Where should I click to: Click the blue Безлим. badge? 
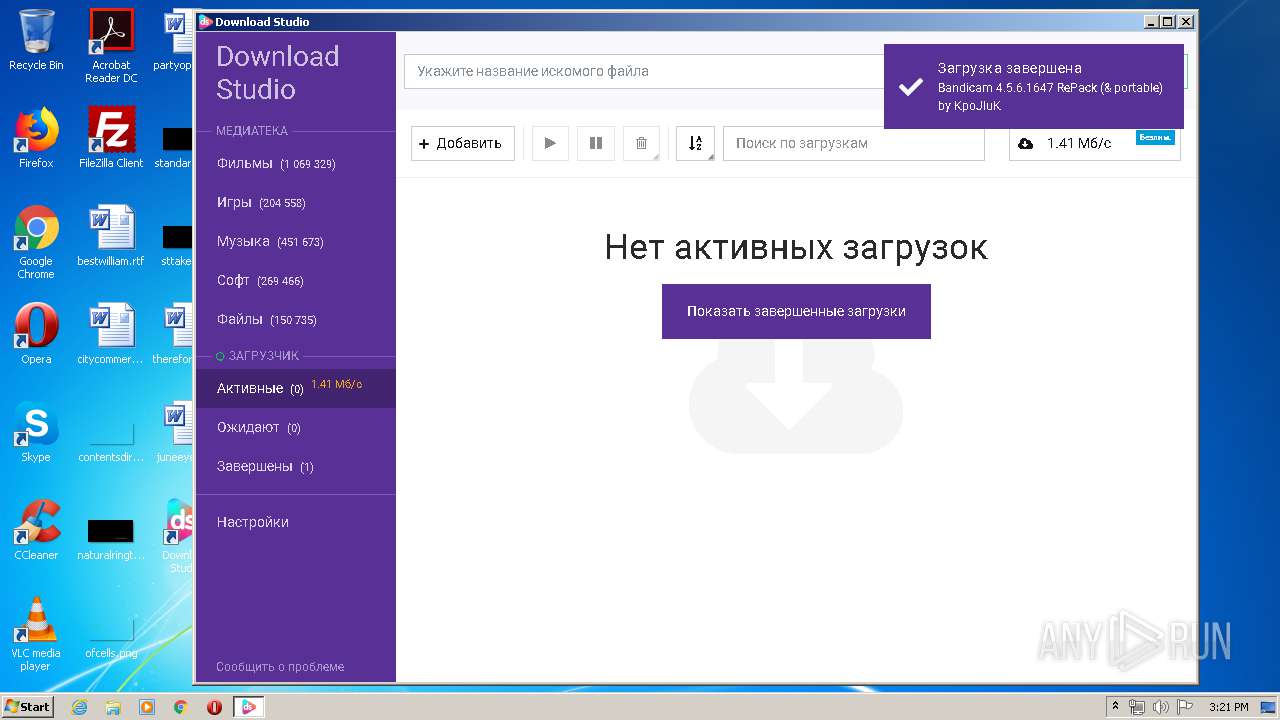pos(1155,138)
